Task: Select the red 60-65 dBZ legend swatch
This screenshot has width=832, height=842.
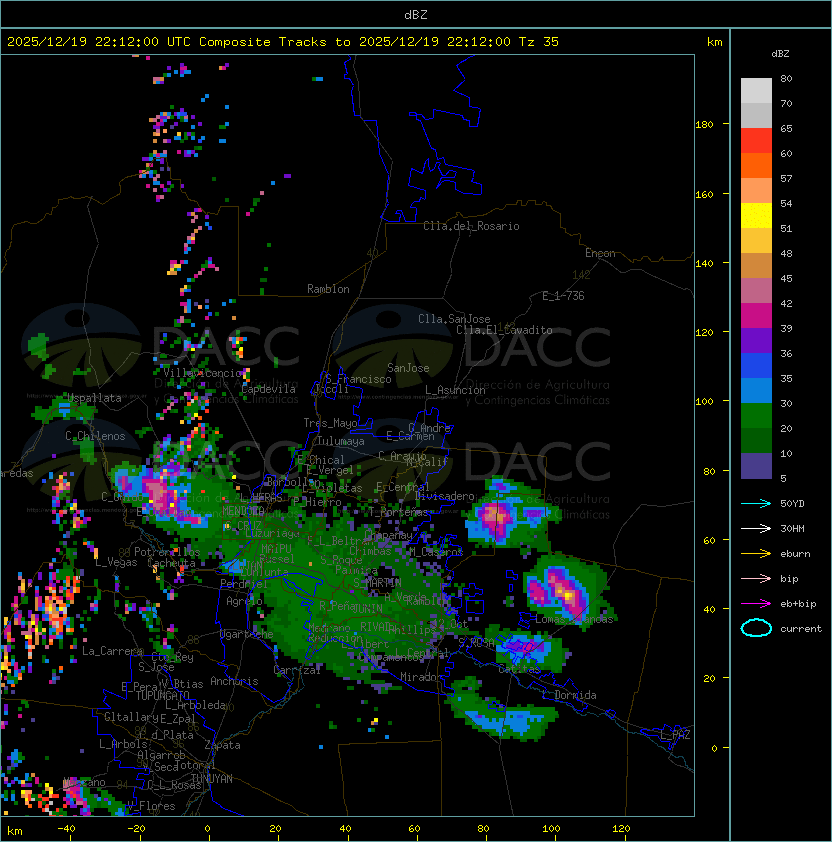Action: (x=756, y=141)
